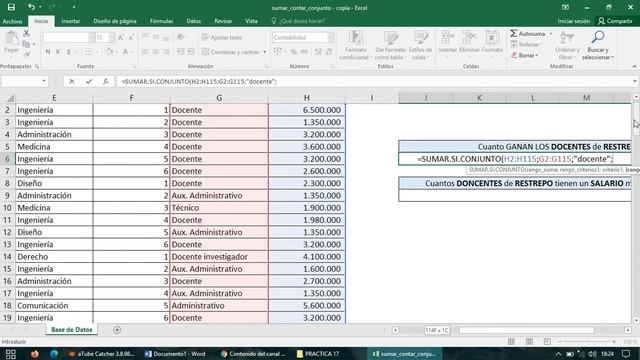Open Firefox from the taskbar
The width and height of the screenshot is (640, 360).
click(x=34, y=354)
